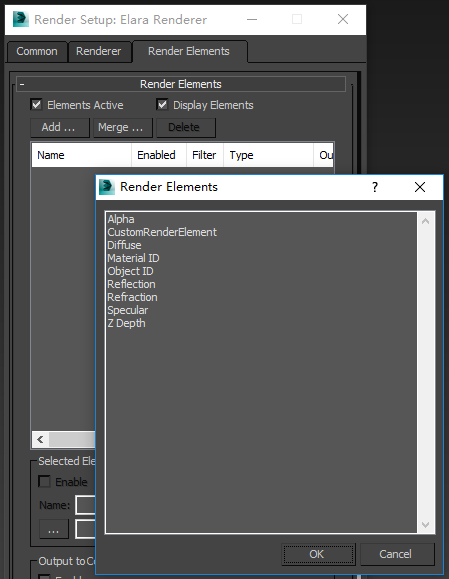Click the browse ... button
This screenshot has width=449, height=579.
coord(54,529)
